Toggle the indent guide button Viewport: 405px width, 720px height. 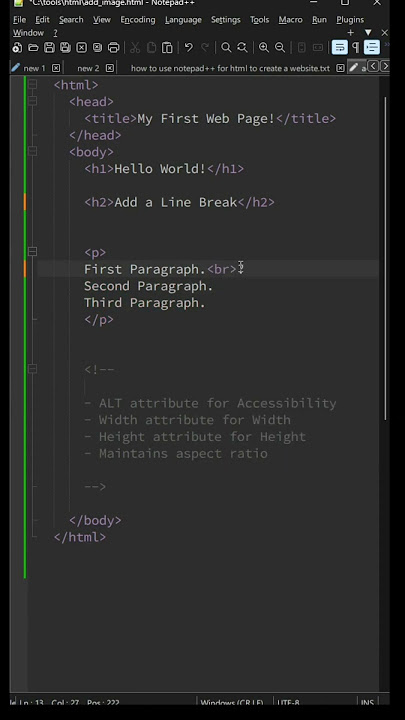371,47
